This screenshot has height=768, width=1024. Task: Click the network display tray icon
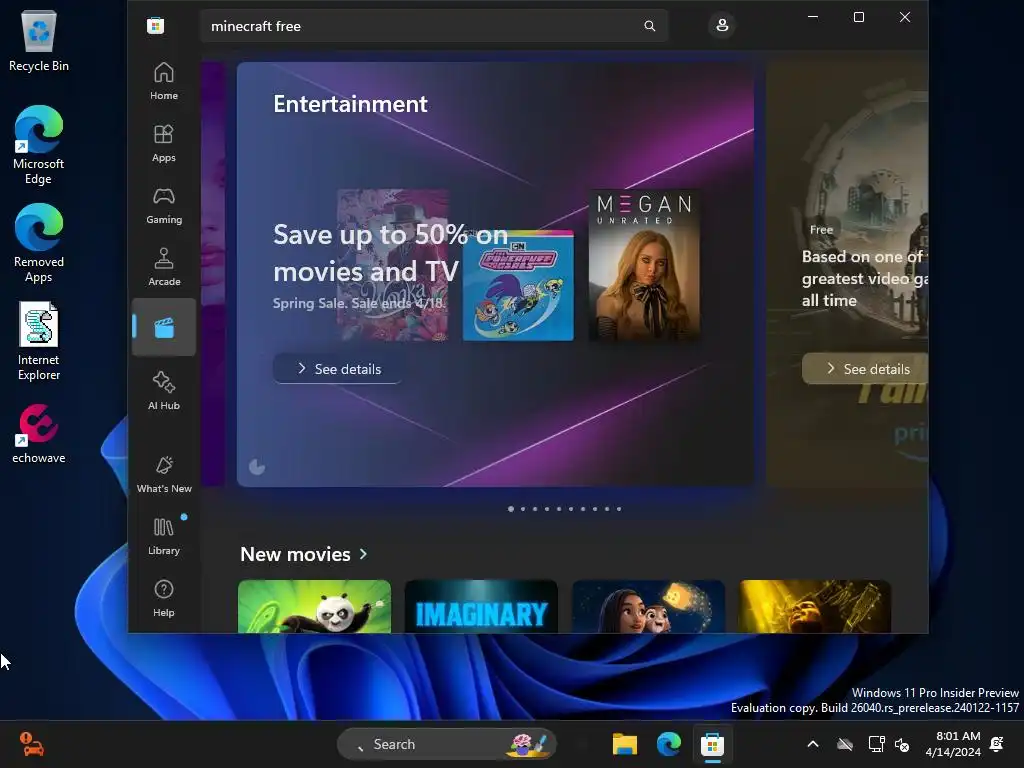tap(876, 744)
